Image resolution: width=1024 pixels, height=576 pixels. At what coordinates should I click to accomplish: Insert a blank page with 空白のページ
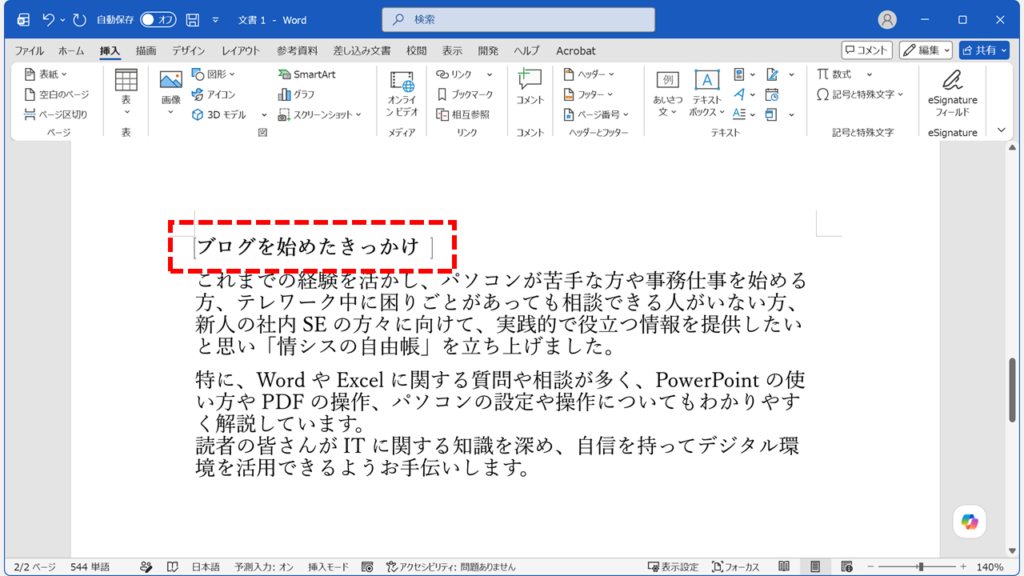pyautogui.click(x=56, y=95)
